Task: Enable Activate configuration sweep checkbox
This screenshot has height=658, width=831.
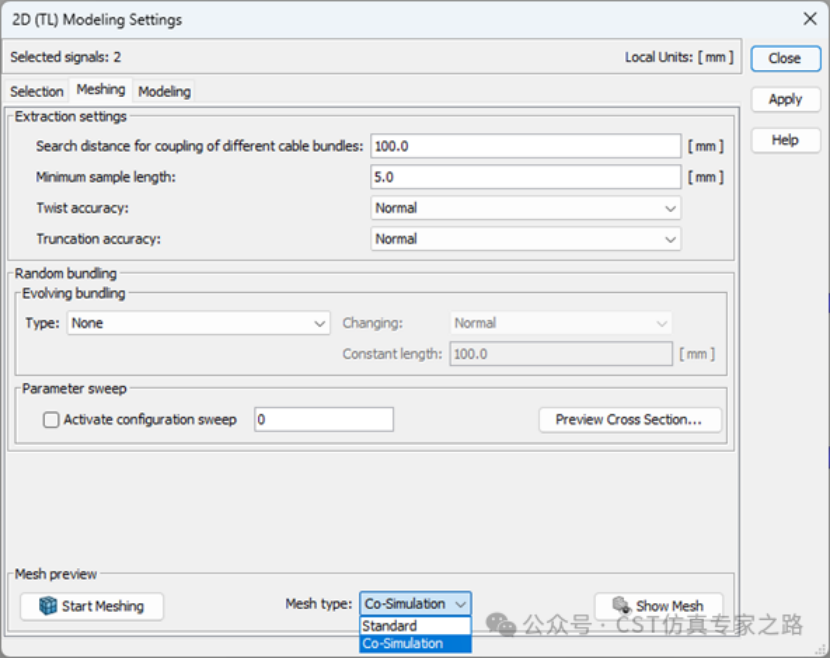Action: (51, 420)
